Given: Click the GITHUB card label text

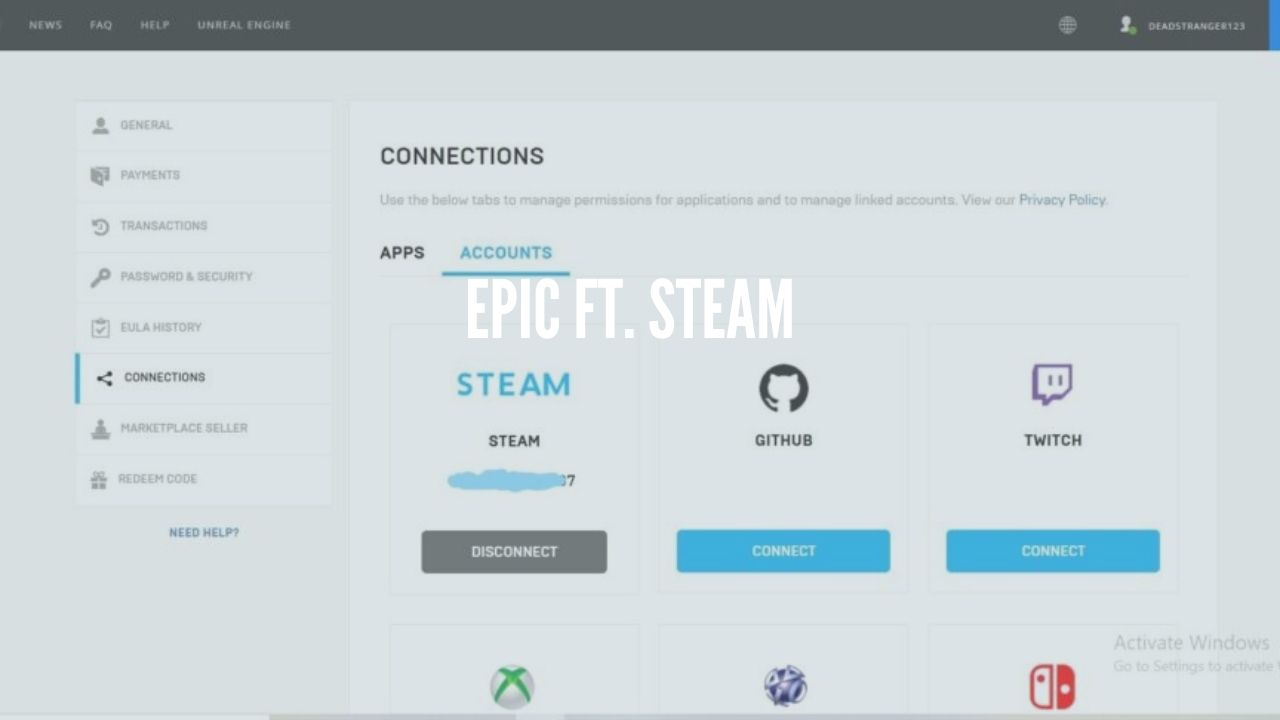Looking at the screenshot, I should click(x=783, y=440).
